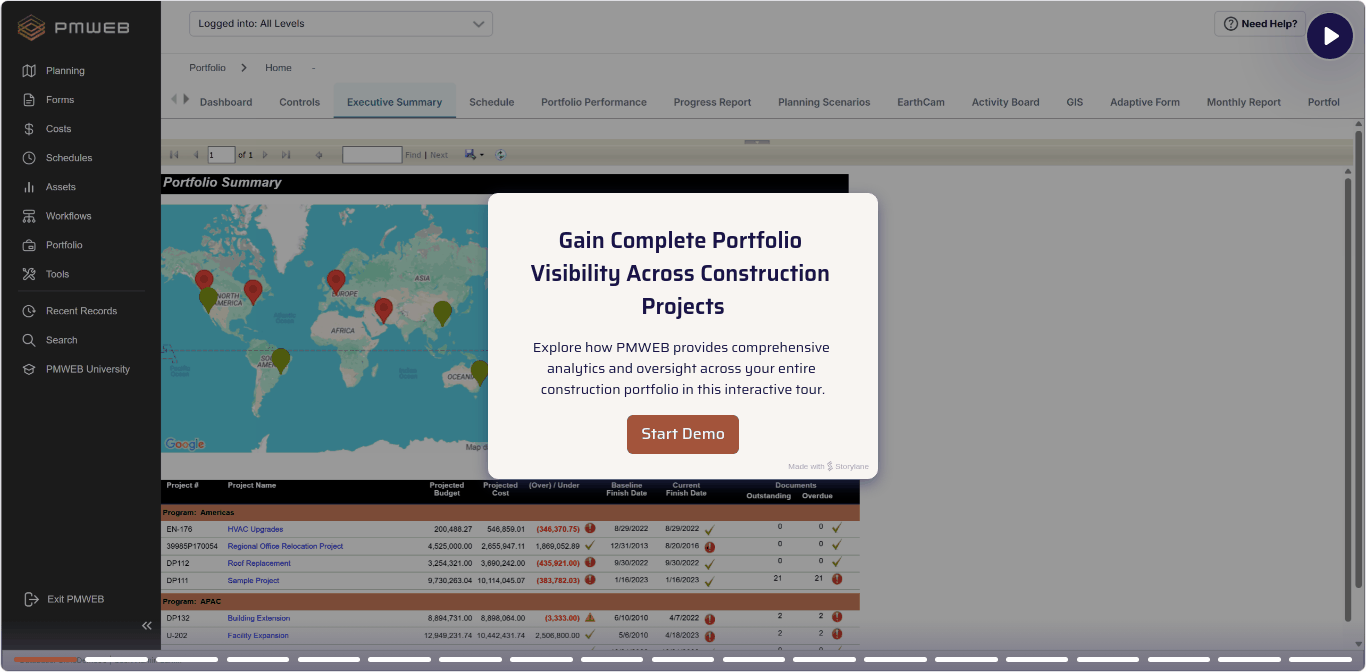
Task: Click the red map pin over Europe
Action: click(x=336, y=282)
